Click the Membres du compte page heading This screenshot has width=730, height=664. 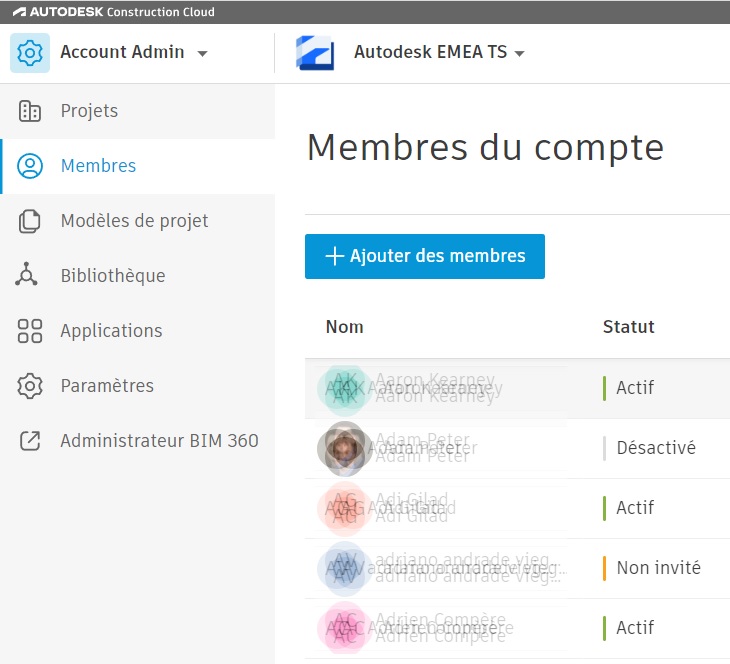pos(485,148)
